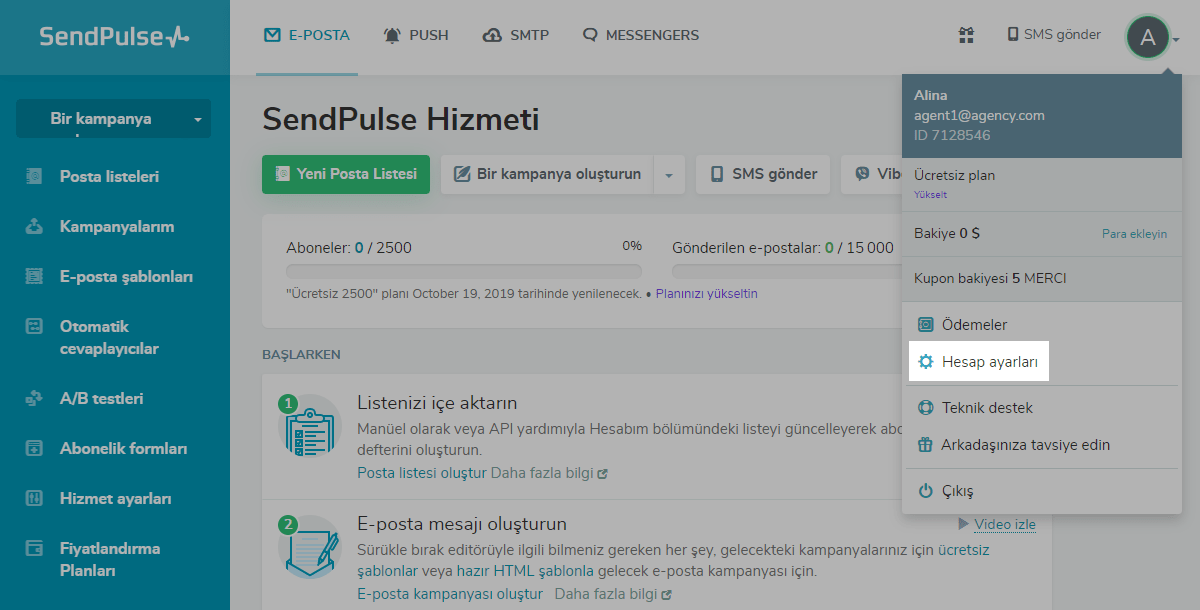Screen dimensions: 1200x610
Task: Open Kampanyalarım in sidebar
Action: point(115,227)
